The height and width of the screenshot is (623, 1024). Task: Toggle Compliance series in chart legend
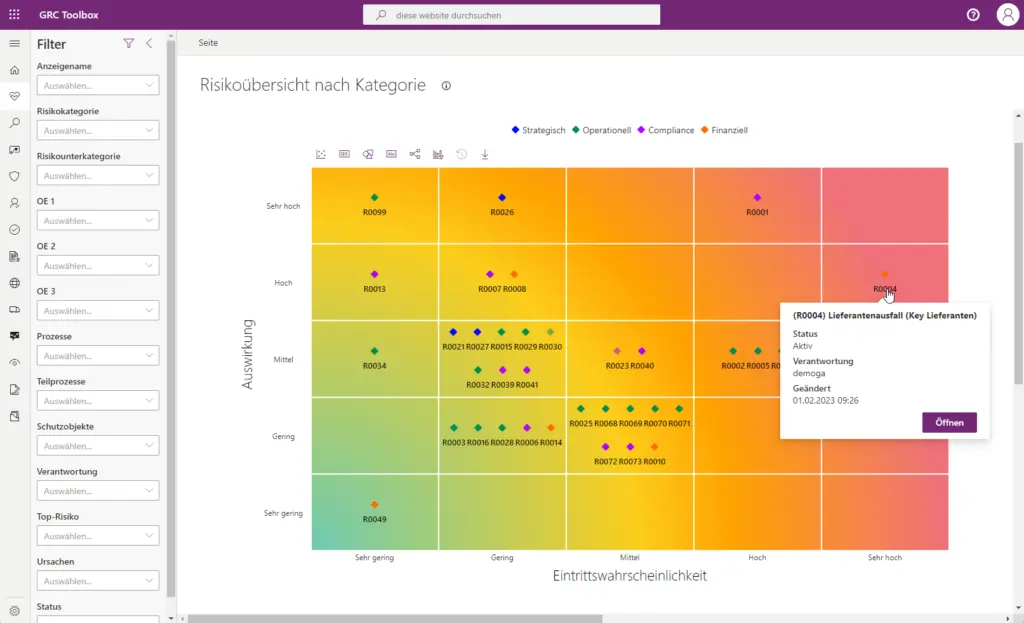point(665,130)
